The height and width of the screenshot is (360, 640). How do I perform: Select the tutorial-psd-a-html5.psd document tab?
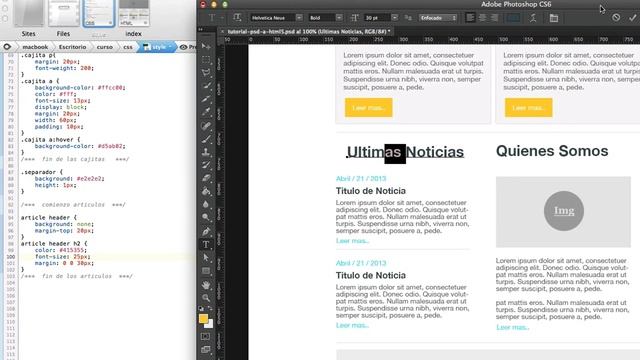pos(309,31)
